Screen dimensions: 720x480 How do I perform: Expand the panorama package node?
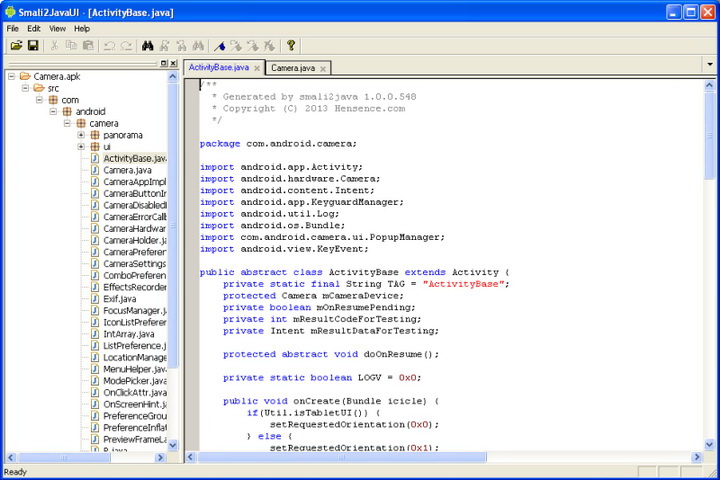pyautogui.click(x=82, y=135)
